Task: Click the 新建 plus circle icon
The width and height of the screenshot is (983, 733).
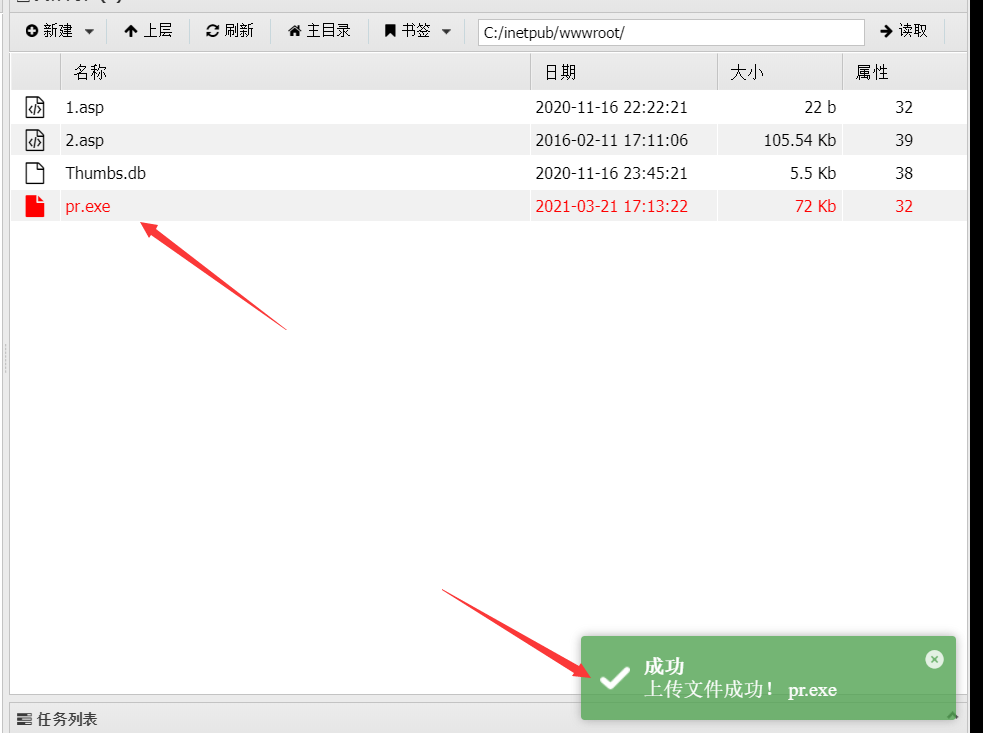Action: 32,31
